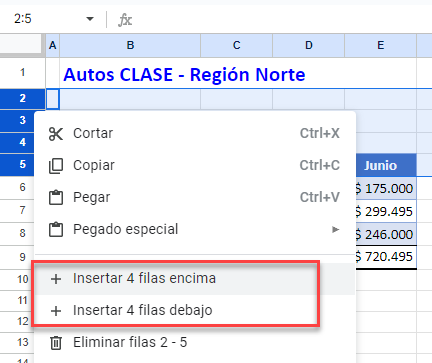The image size is (432, 363).
Task: Click the fx formula icon
Action: point(125,20)
